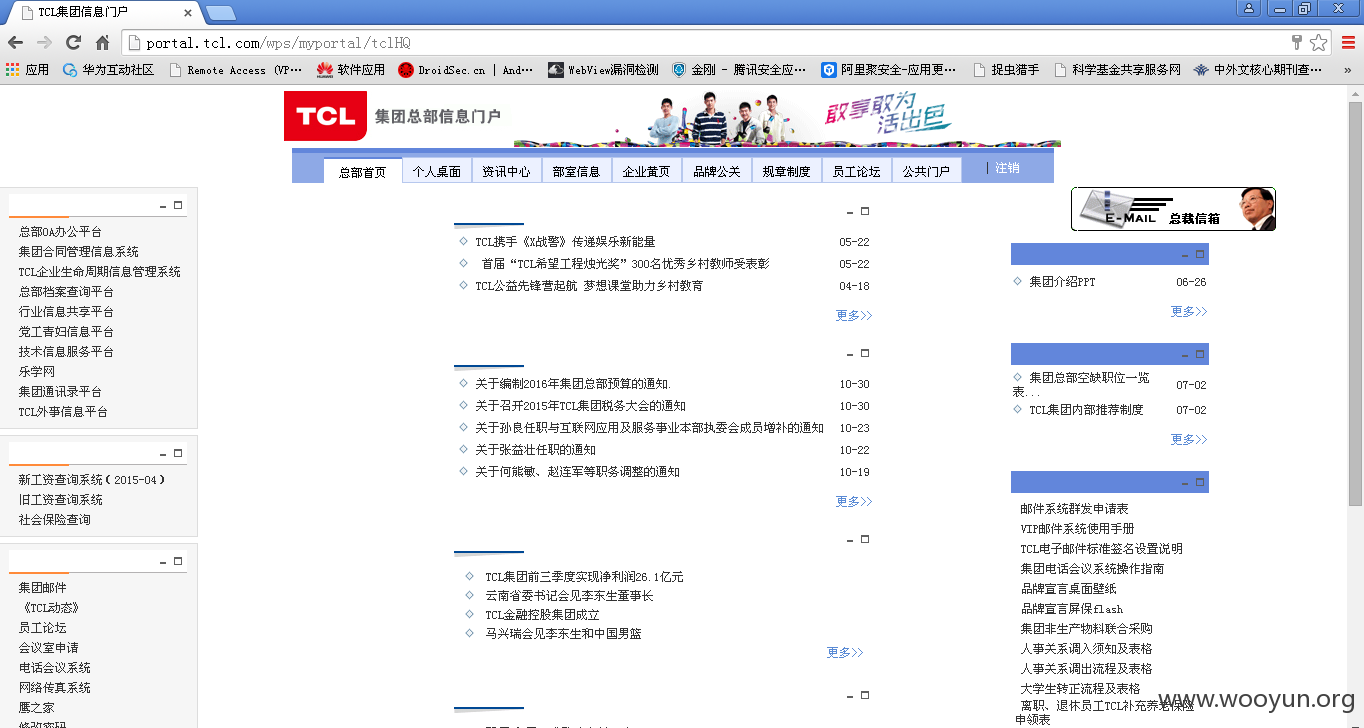Open the DroidSec.cn bookmark
The height and width of the screenshot is (728, 1364).
466,70
